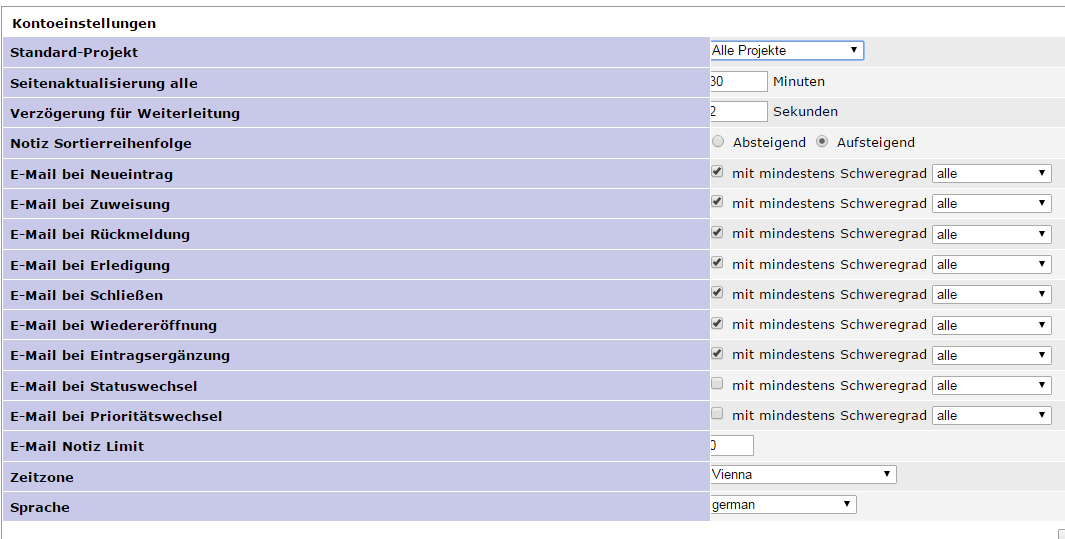Toggle the E-Mail bei Zuweisung checkbox
The image size is (1065, 539).
tap(717, 202)
